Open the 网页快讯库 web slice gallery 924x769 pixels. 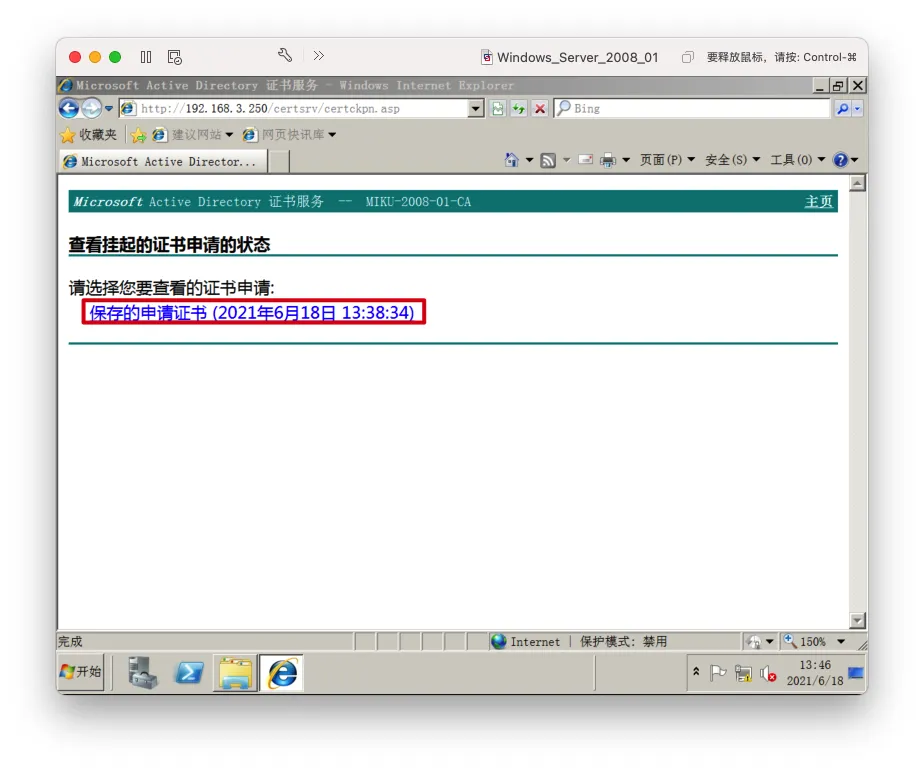[289, 135]
